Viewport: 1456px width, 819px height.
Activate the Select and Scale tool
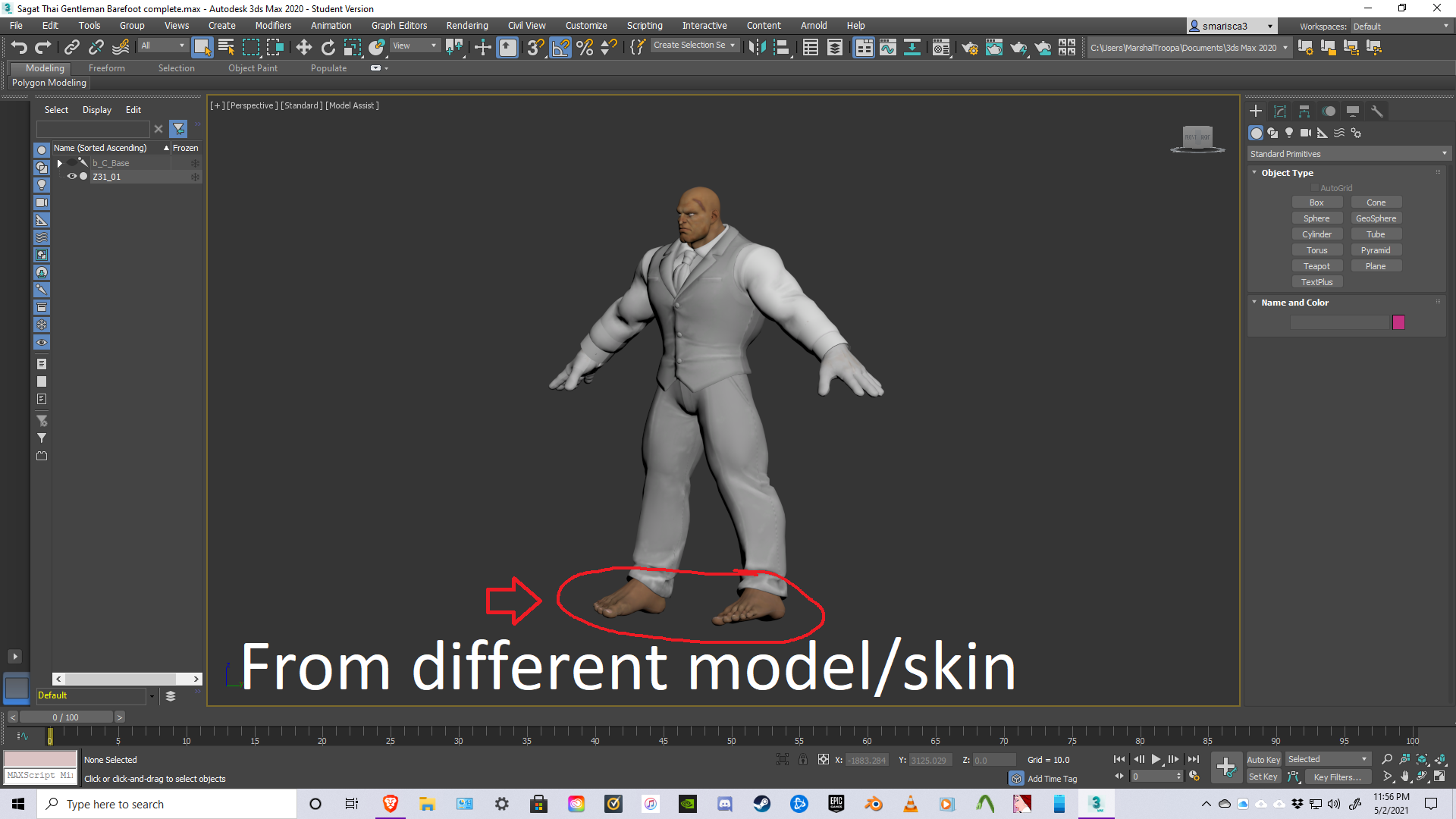coord(352,47)
